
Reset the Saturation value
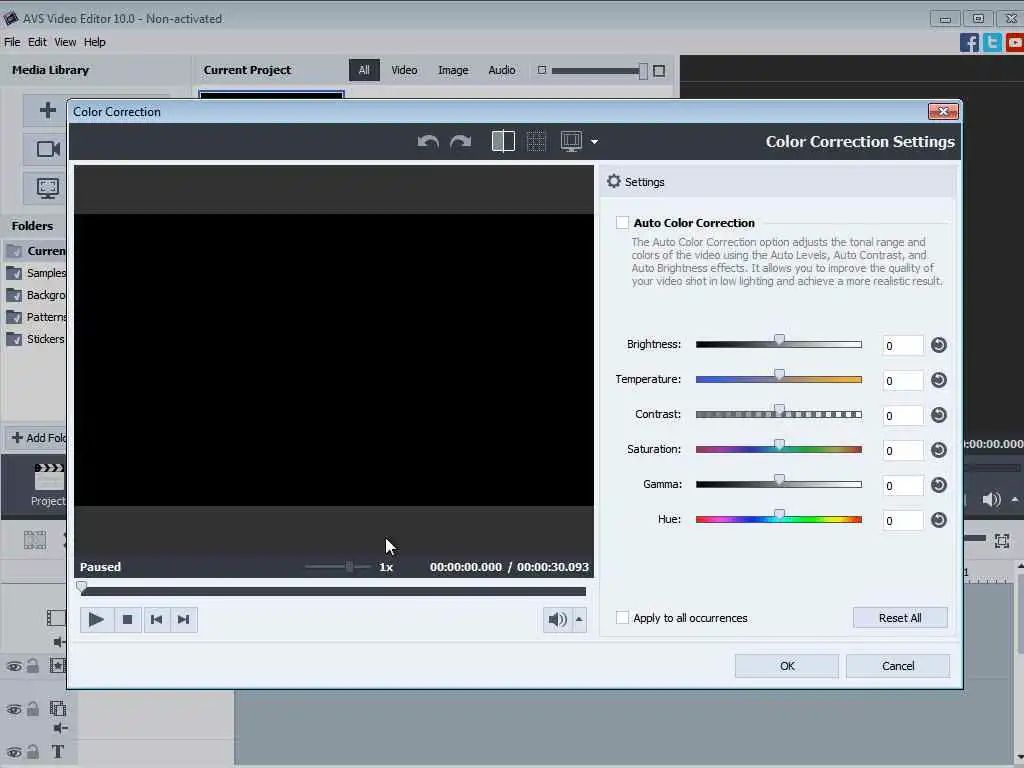tap(938, 450)
